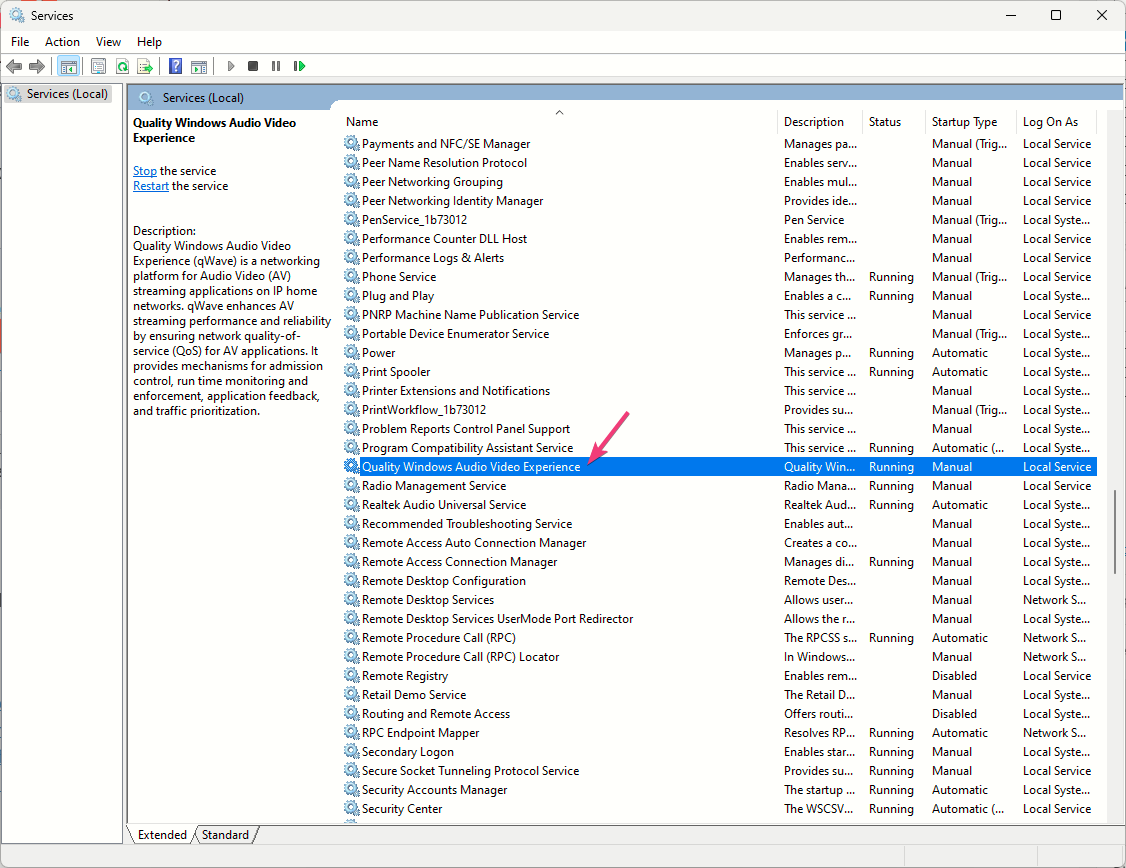Toggle Show/Hide Console Tree button

[68, 66]
